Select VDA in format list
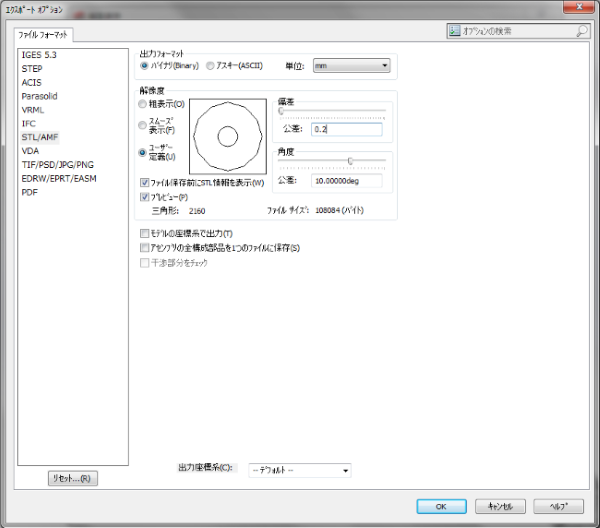600x528 pixels. click(30, 151)
